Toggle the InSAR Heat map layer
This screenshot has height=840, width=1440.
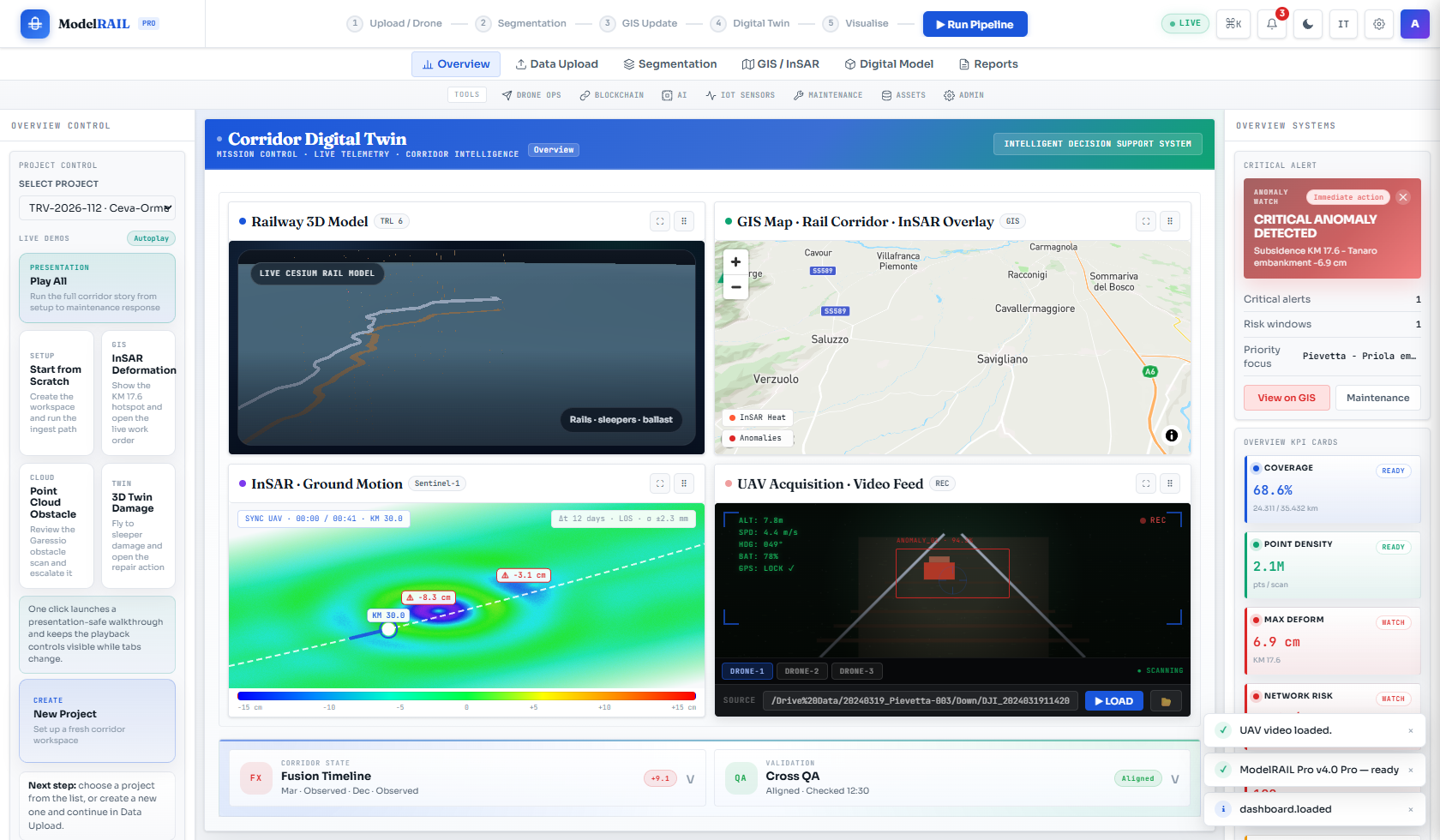(757, 417)
